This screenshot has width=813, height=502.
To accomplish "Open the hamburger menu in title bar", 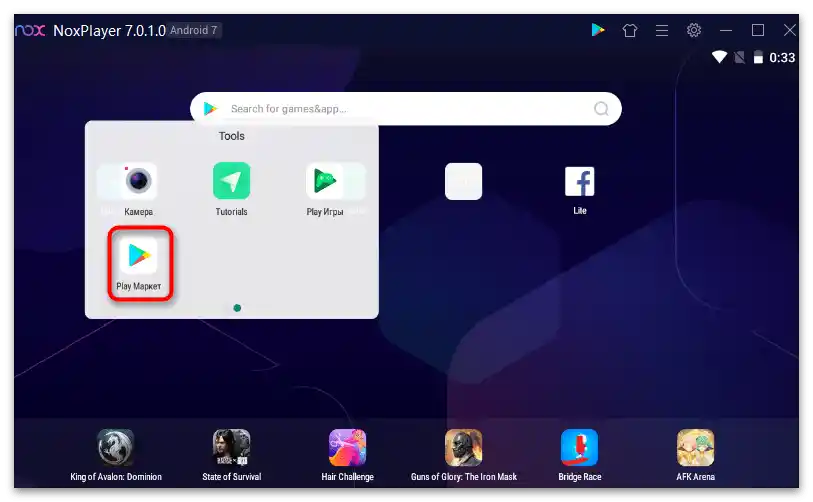I will pos(662,30).
